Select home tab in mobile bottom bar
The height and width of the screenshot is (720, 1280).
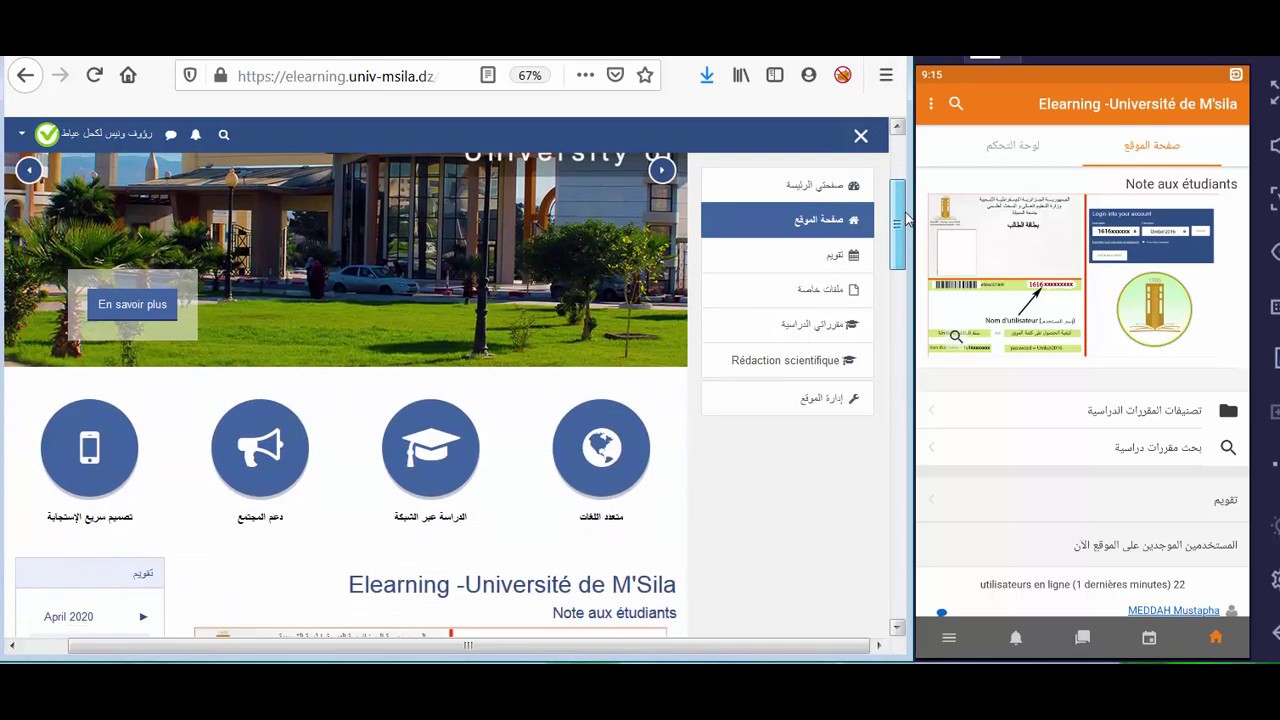click(x=1216, y=638)
